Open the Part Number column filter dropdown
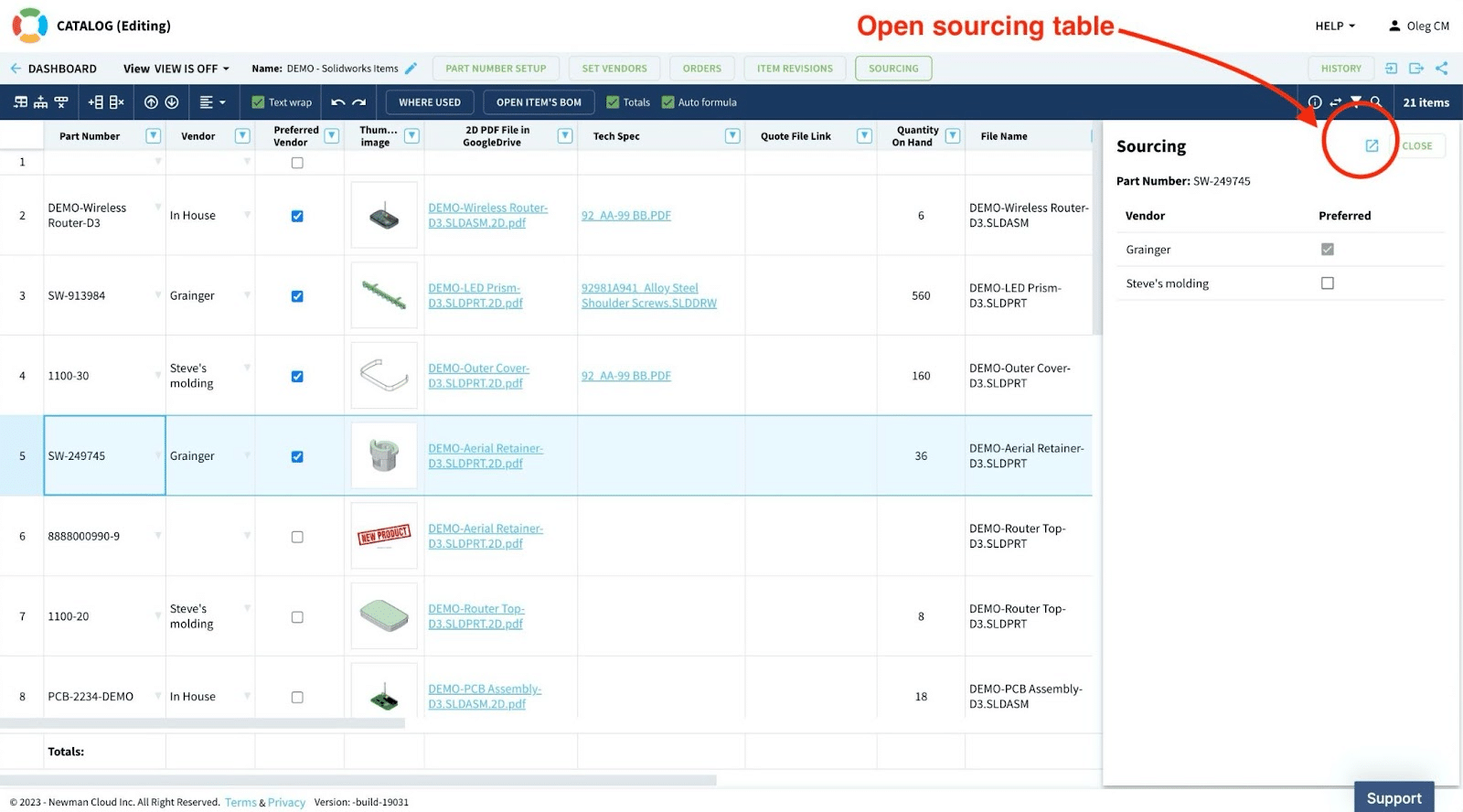 click(154, 136)
